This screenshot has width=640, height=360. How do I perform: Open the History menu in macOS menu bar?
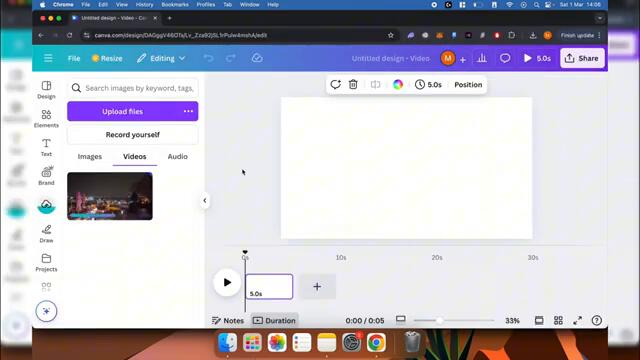click(x=144, y=4)
